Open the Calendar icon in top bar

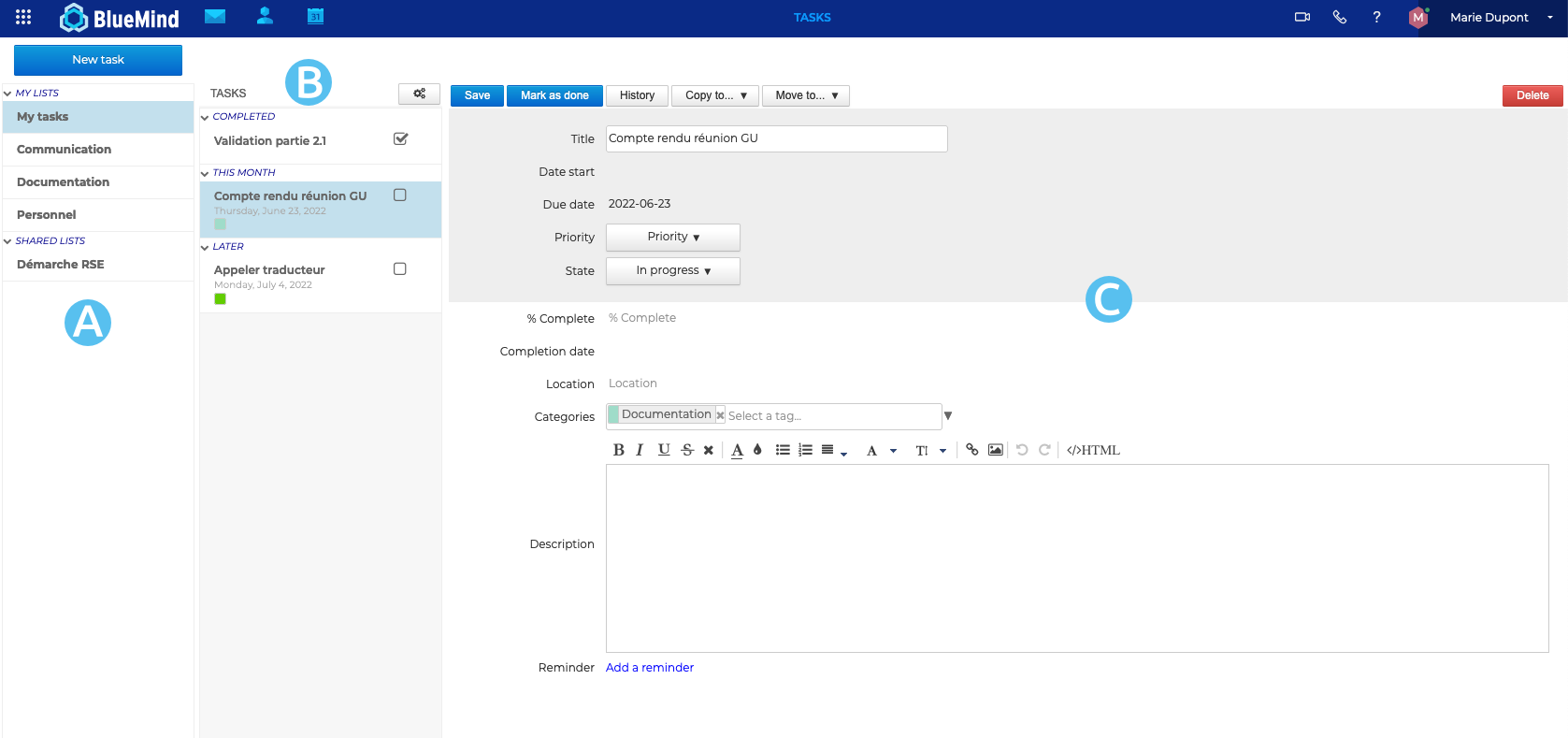tap(315, 16)
